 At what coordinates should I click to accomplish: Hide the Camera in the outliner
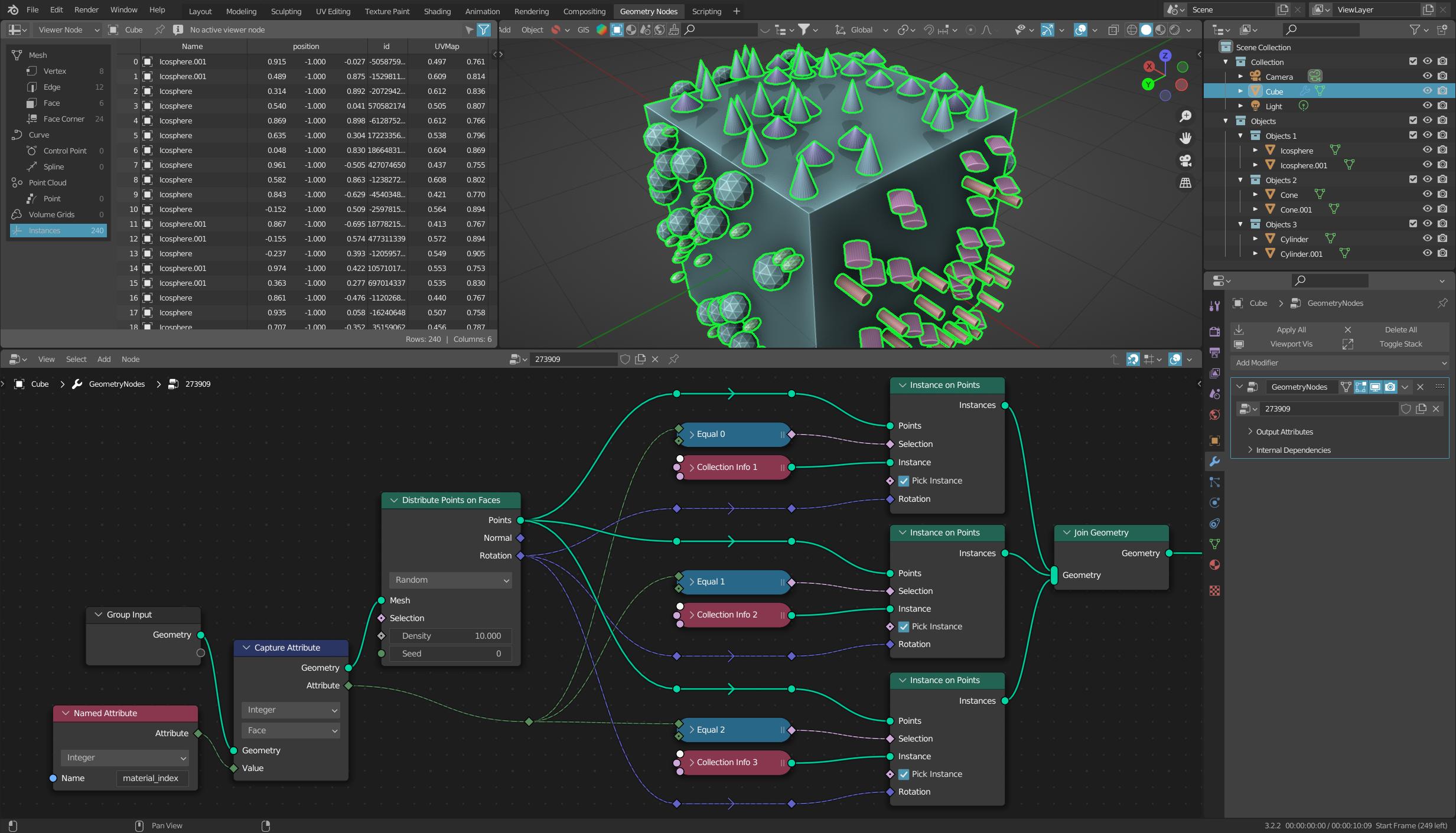pos(1427,76)
